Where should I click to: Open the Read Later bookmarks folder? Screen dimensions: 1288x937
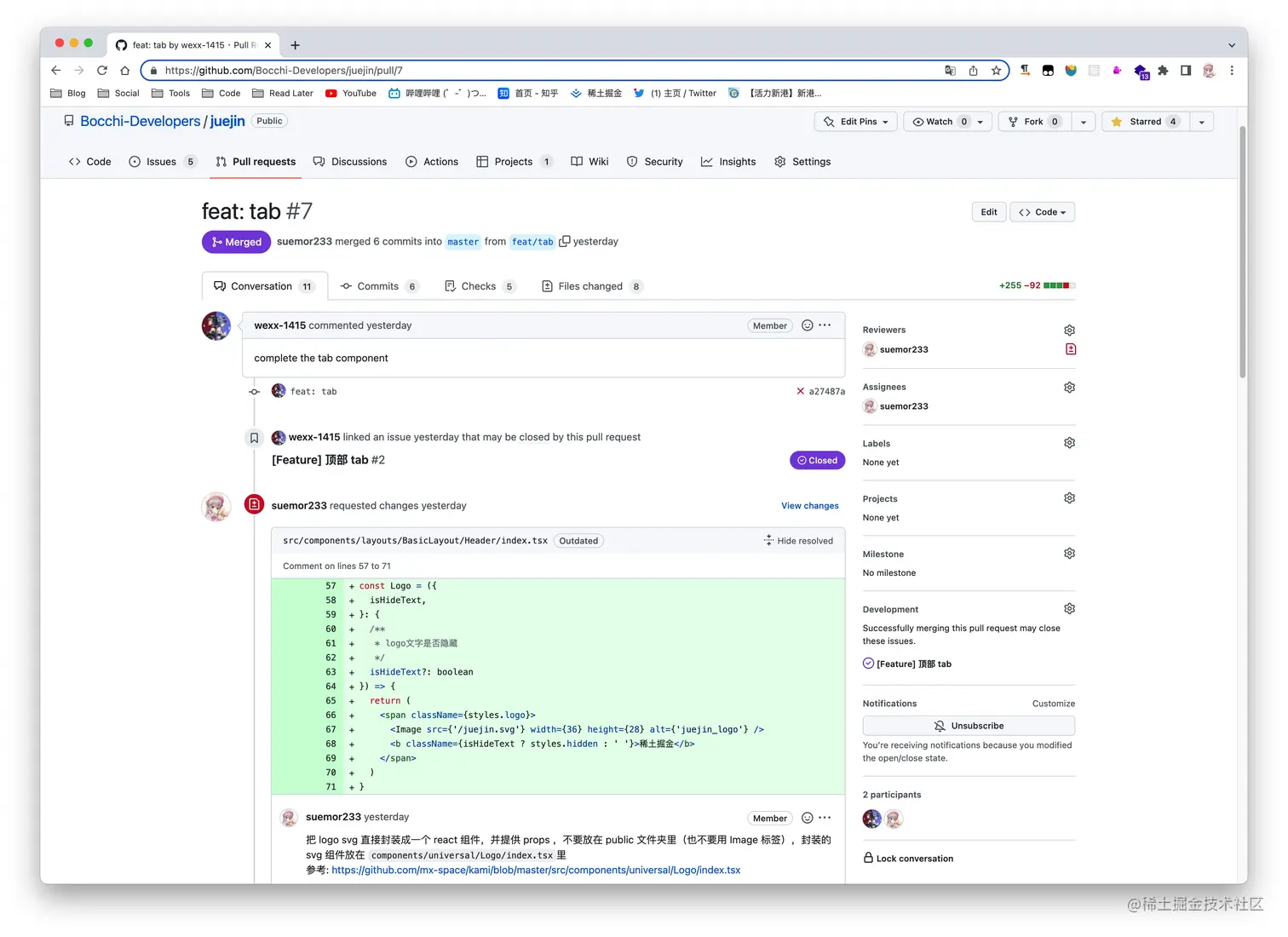(x=283, y=94)
